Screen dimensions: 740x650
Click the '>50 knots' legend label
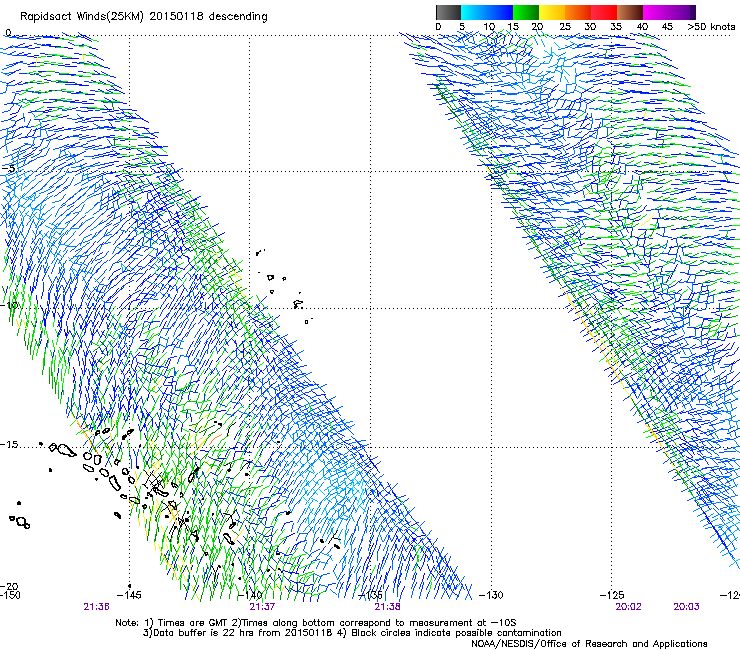(x=711, y=27)
